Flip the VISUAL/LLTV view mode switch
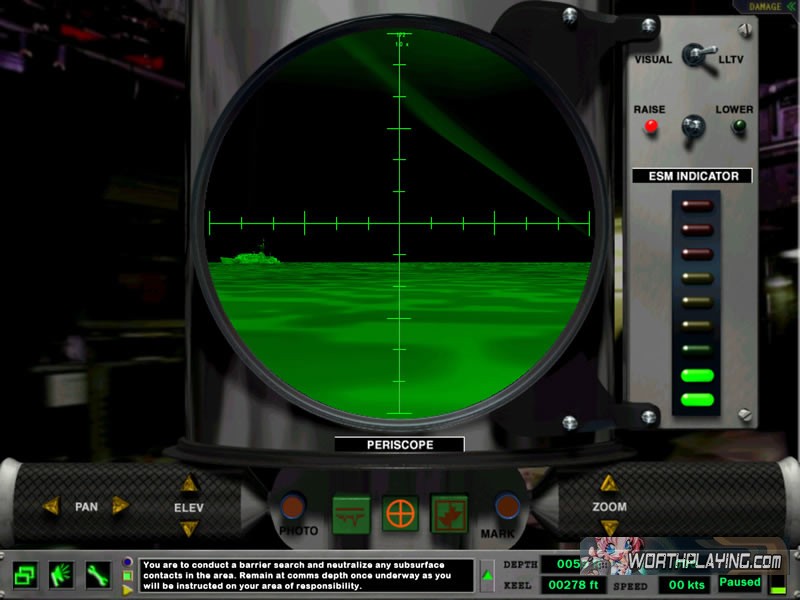800x600 pixels. tap(692, 57)
